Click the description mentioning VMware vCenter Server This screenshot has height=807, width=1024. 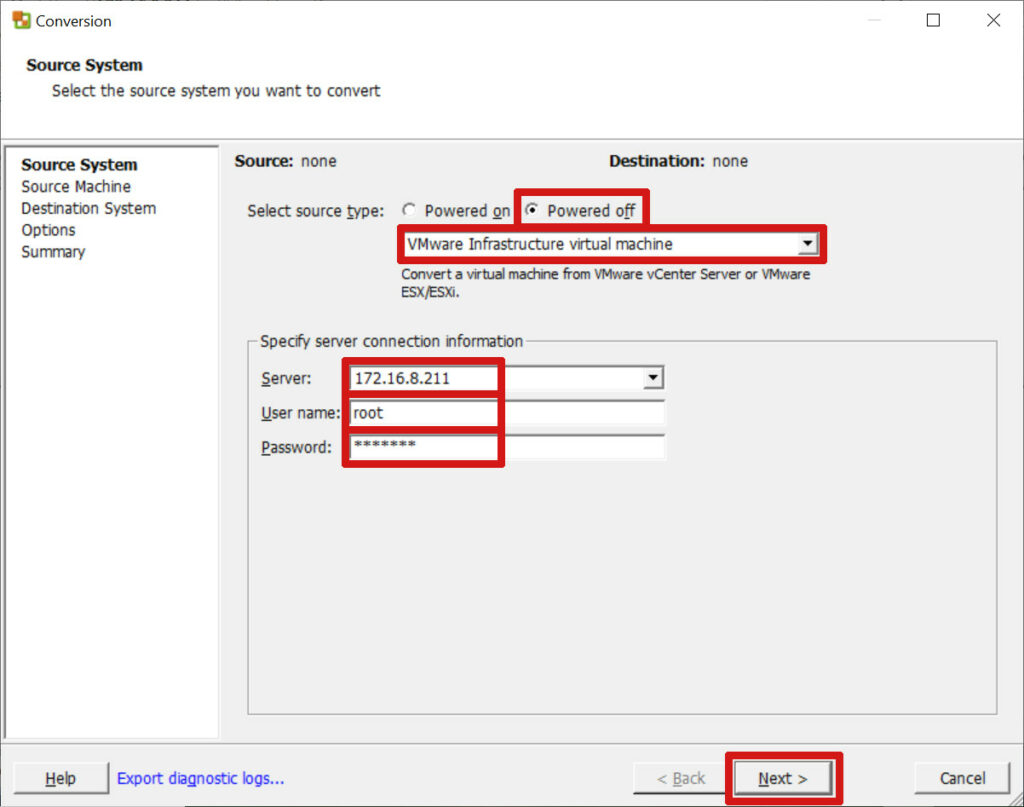point(605,283)
